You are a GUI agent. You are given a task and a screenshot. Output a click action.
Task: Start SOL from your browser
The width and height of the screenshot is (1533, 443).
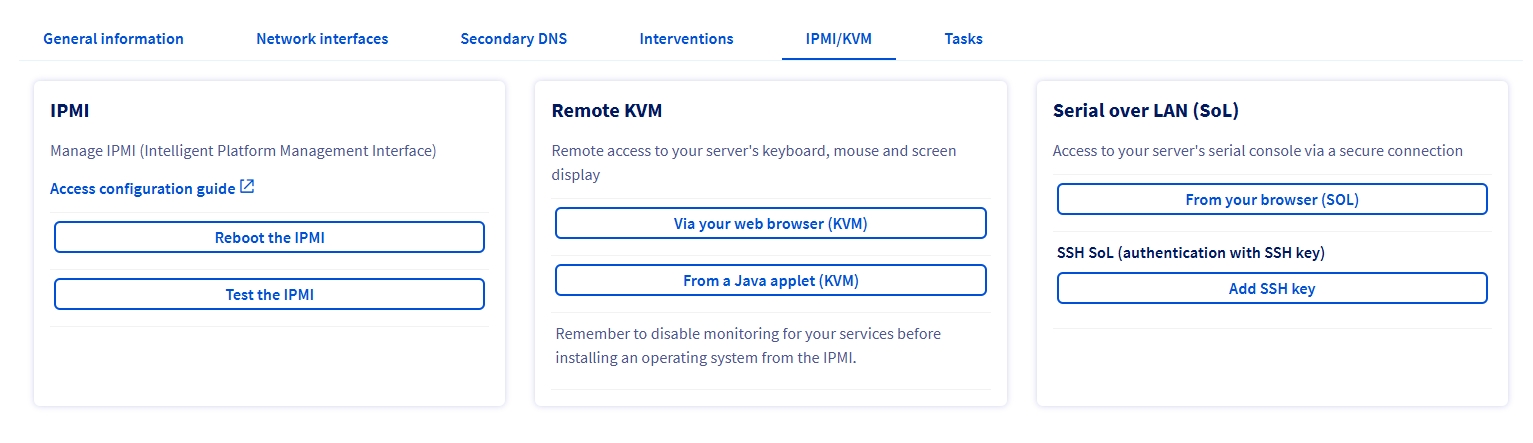click(1271, 200)
